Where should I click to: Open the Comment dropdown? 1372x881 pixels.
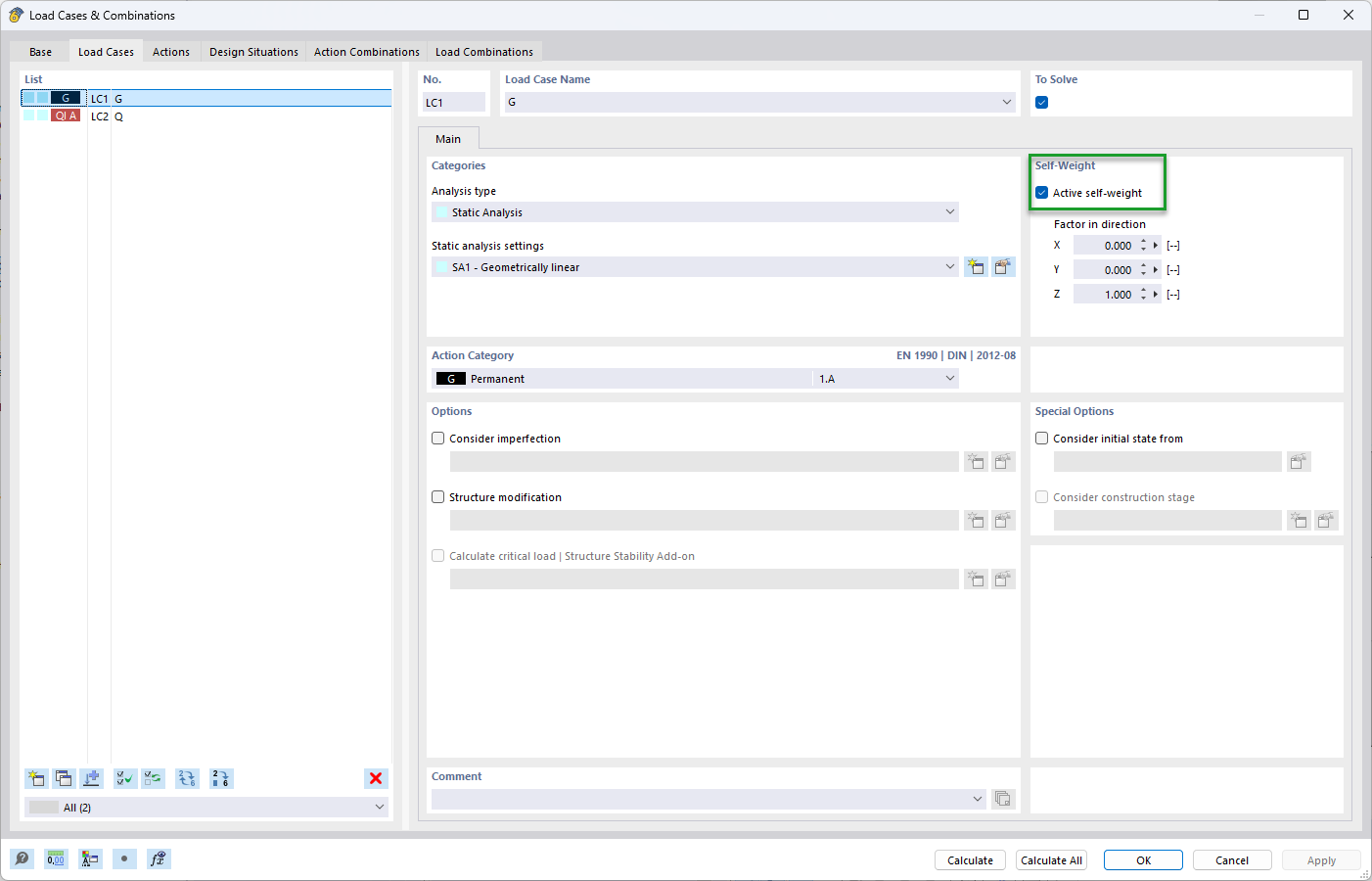click(x=977, y=799)
